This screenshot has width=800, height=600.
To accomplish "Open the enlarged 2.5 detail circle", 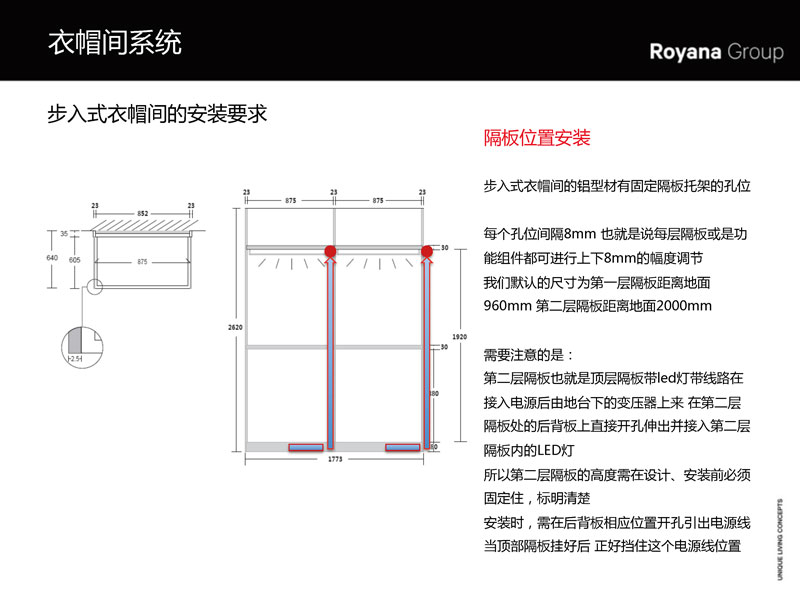I will (x=77, y=347).
